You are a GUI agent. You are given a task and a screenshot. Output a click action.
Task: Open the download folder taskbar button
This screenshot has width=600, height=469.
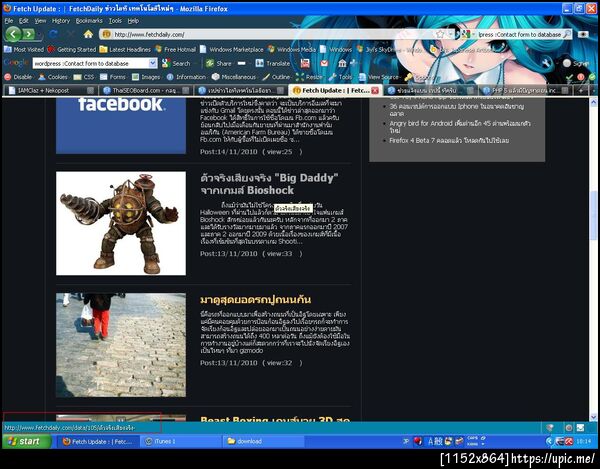tap(263, 441)
